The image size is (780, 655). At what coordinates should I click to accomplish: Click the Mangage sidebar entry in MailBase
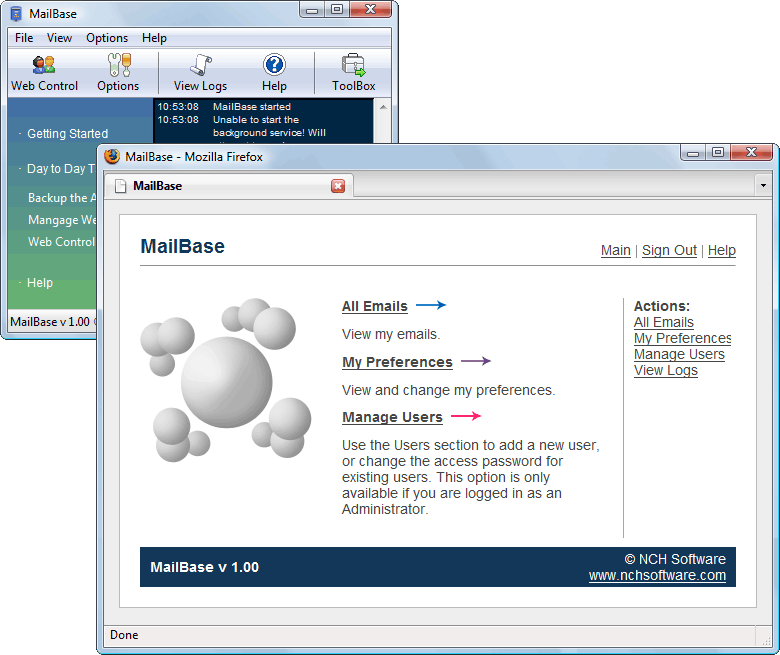(x=62, y=220)
